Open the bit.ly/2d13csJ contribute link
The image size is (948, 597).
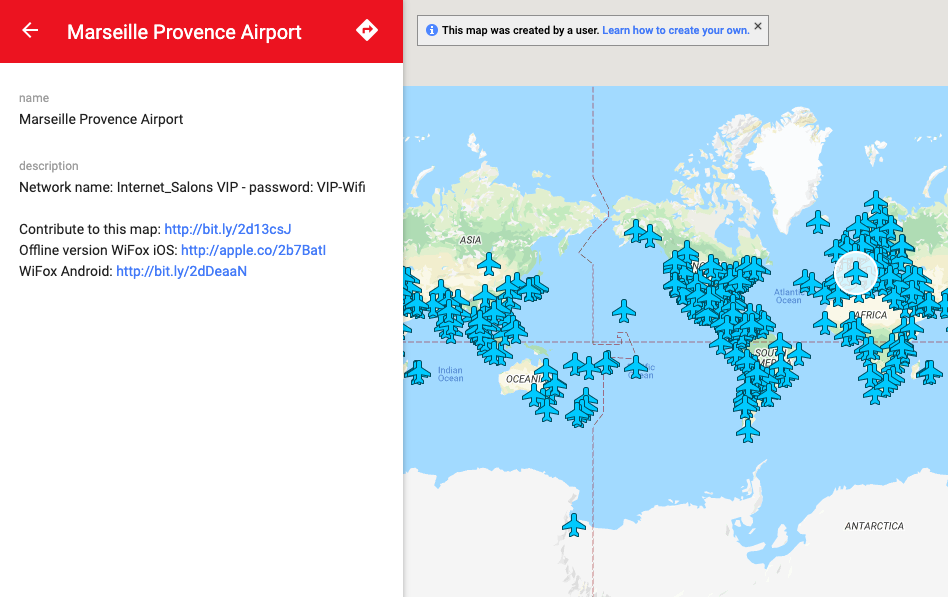[x=228, y=229]
